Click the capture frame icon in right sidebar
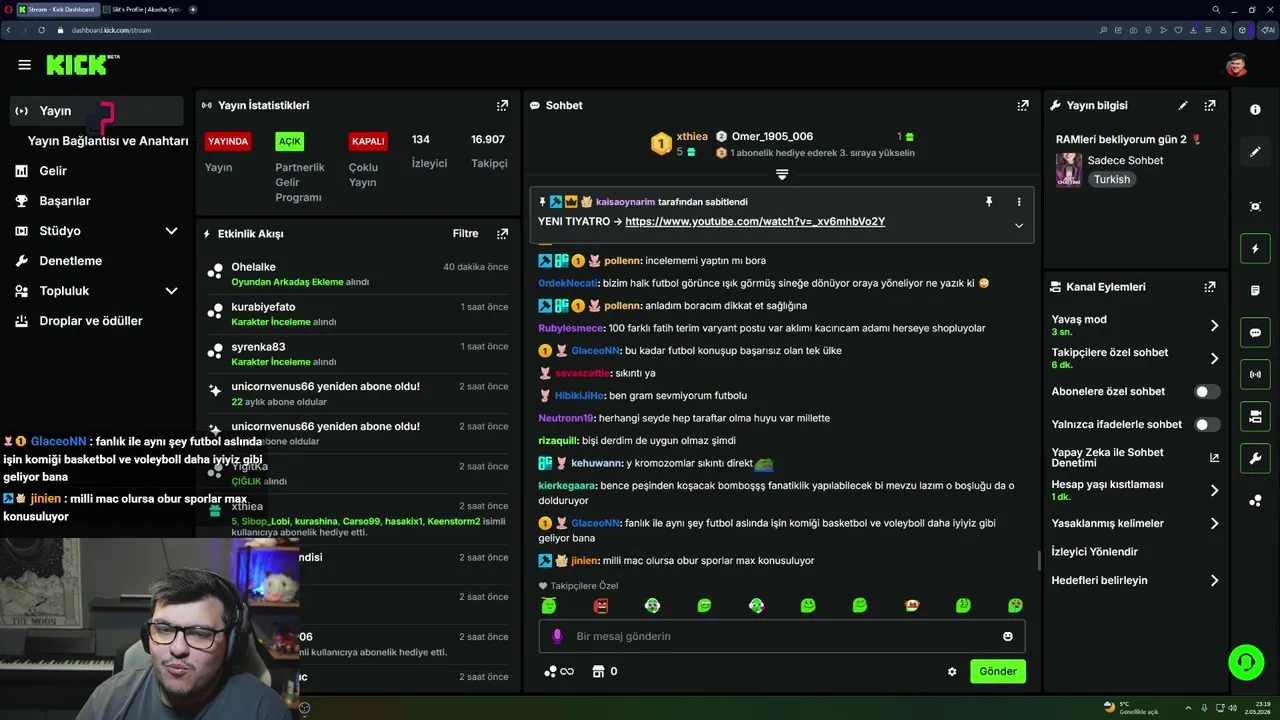1280x720 pixels. point(1255,206)
